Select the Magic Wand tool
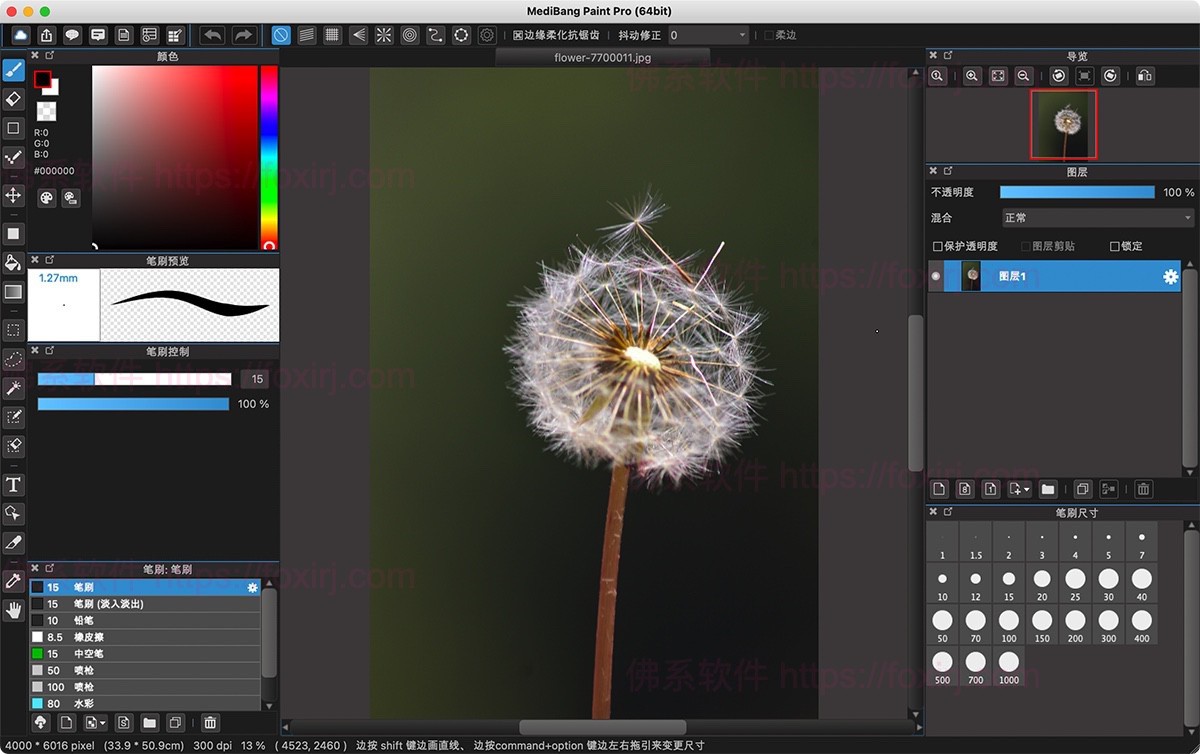Screen dimensions: 1200x754 [14, 387]
